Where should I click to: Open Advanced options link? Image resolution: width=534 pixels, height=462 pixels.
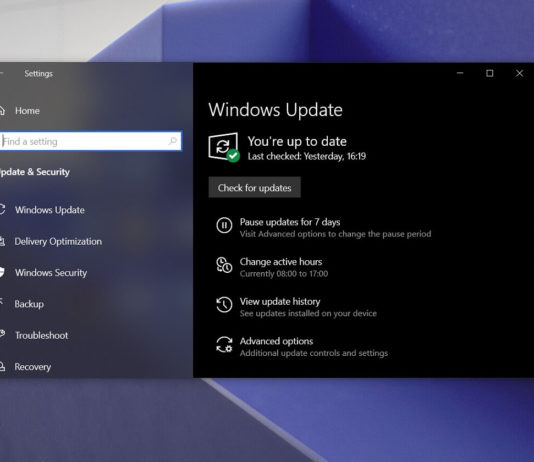click(x=276, y=341)
